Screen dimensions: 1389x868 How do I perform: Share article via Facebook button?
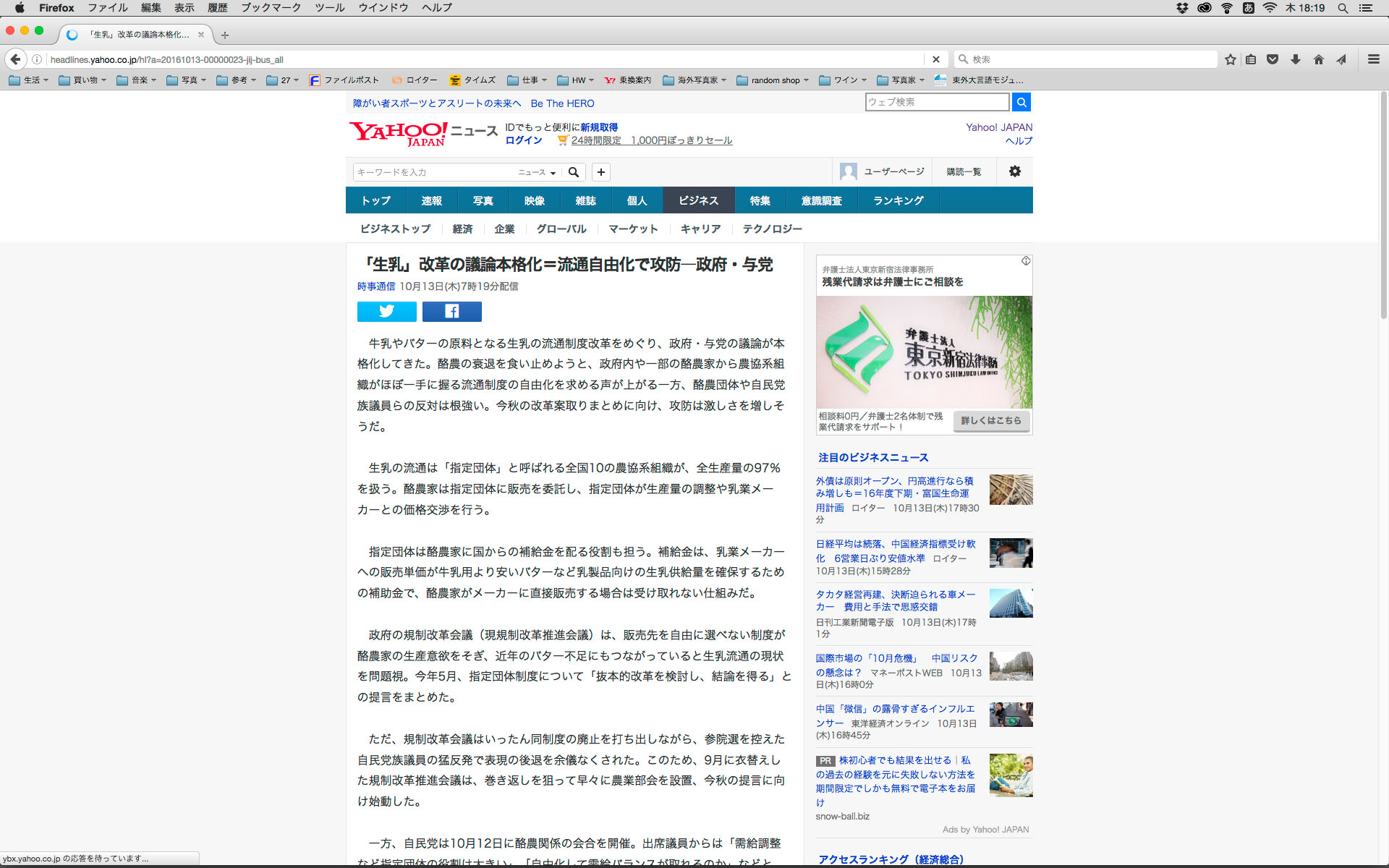pyautogui.click(x=451, y=311)
